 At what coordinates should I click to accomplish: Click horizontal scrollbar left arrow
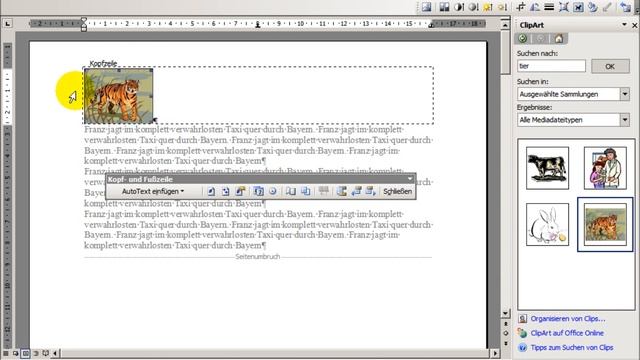click(x=56, y=353)
